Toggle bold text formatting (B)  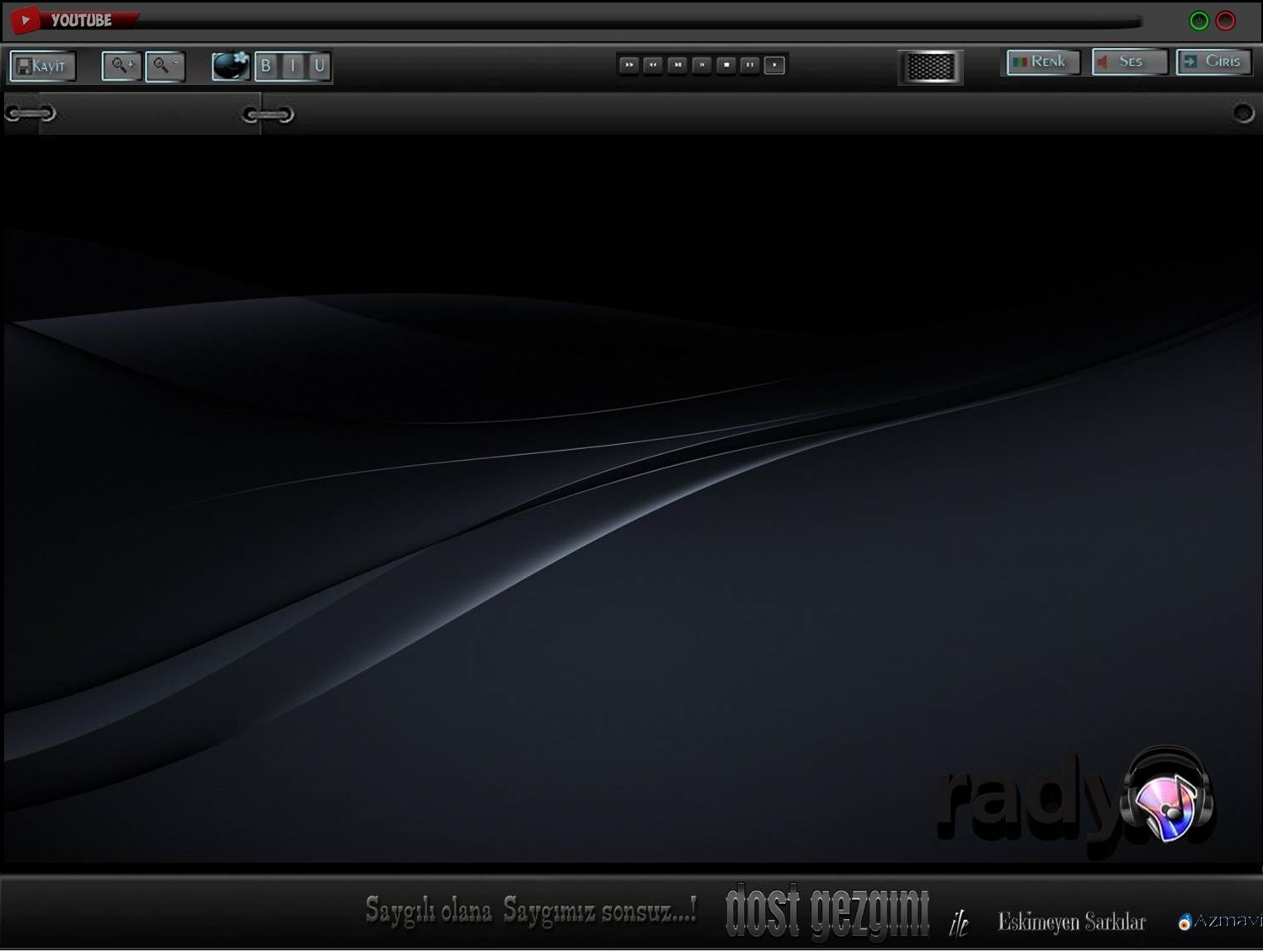point(266,66)
